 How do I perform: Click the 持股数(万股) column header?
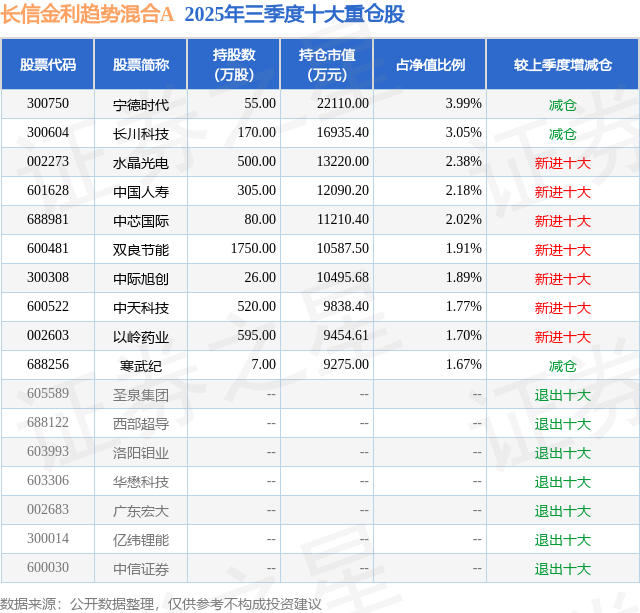[x=234, y=64]
